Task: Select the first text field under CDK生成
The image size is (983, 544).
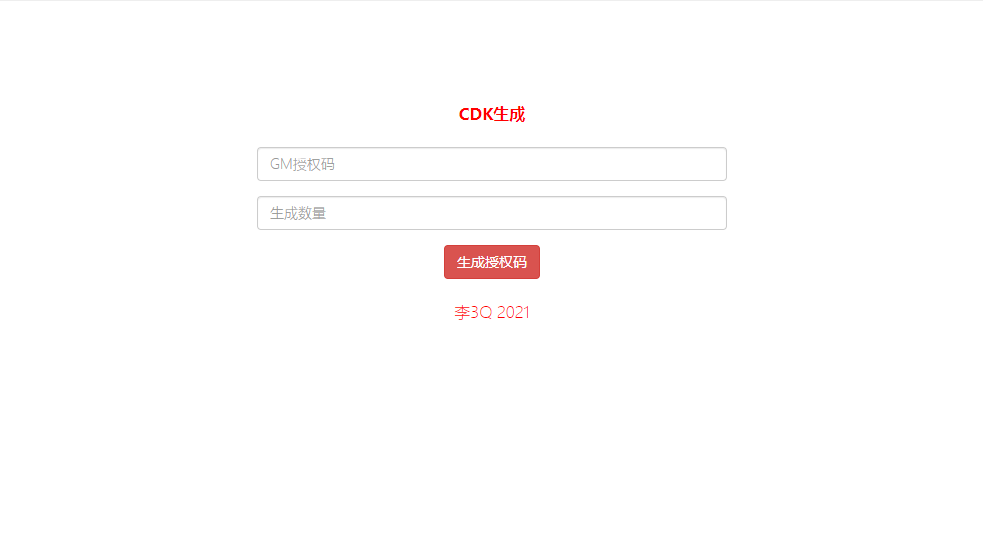Action: (492, 164)
